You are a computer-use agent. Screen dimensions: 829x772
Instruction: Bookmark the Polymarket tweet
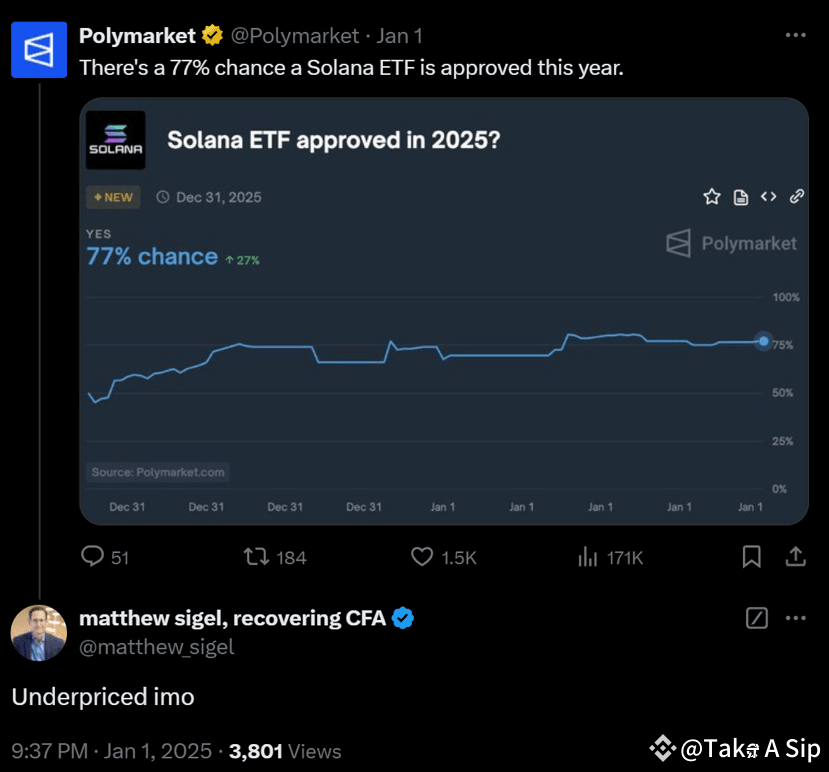click(752, 557)
